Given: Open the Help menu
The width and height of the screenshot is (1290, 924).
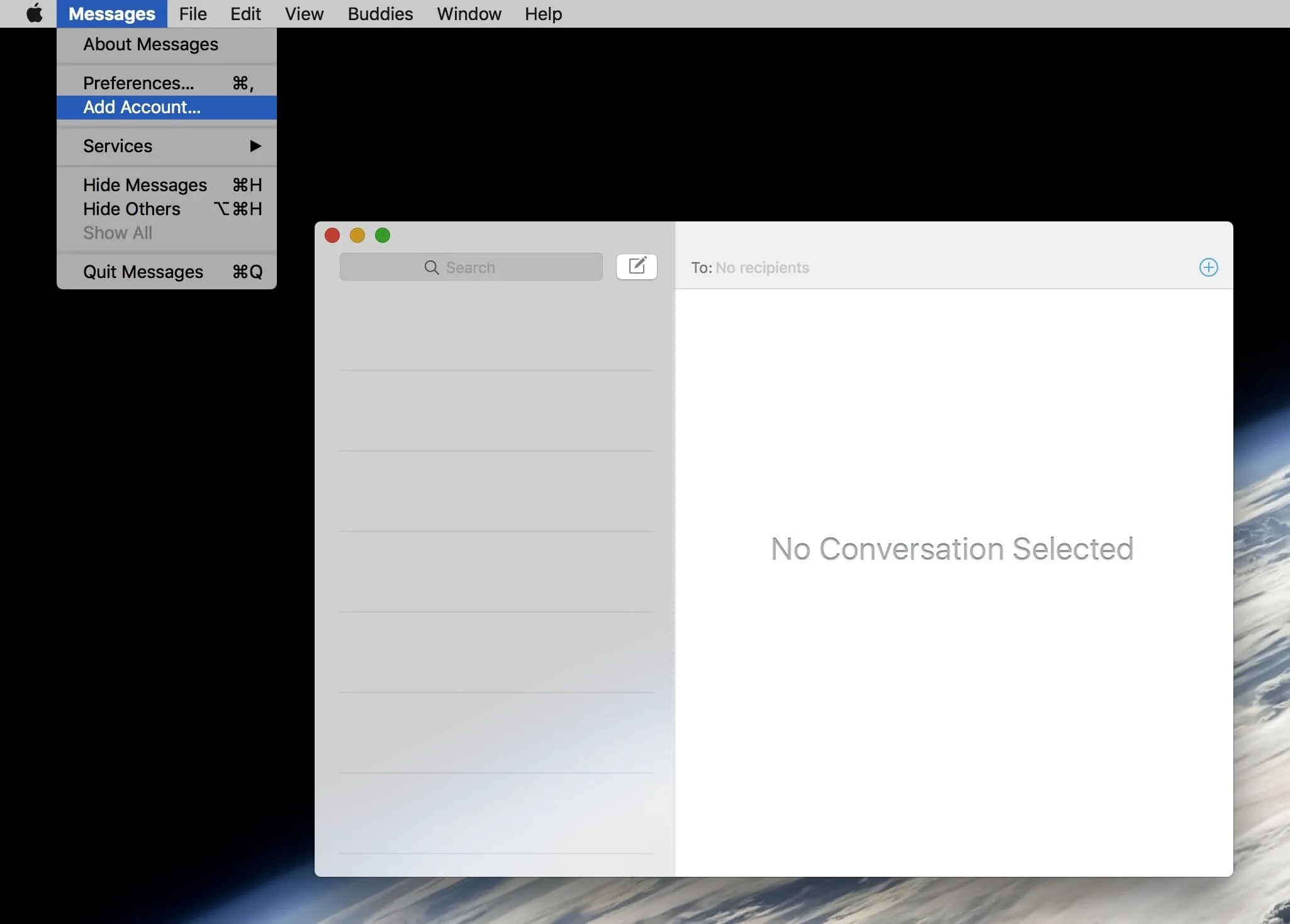Looking at the screenshot, I should point(543,14).
